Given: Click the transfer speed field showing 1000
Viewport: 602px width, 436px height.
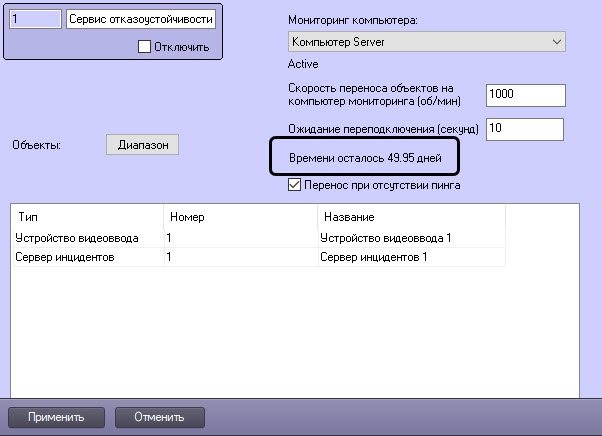Looking at the screenshot, I should [525, 95].
